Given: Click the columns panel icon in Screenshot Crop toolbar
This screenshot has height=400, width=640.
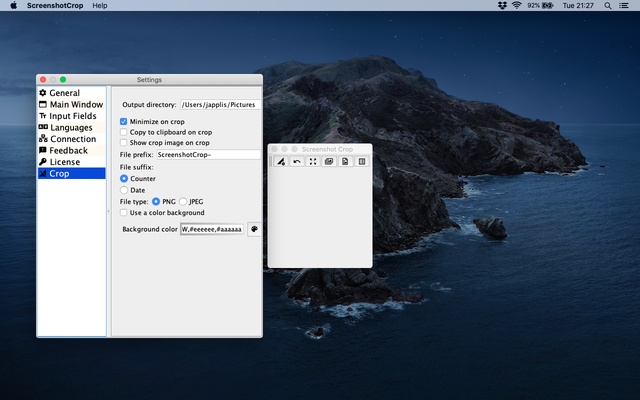Looking at the screenshot, I should click(362, 162).
